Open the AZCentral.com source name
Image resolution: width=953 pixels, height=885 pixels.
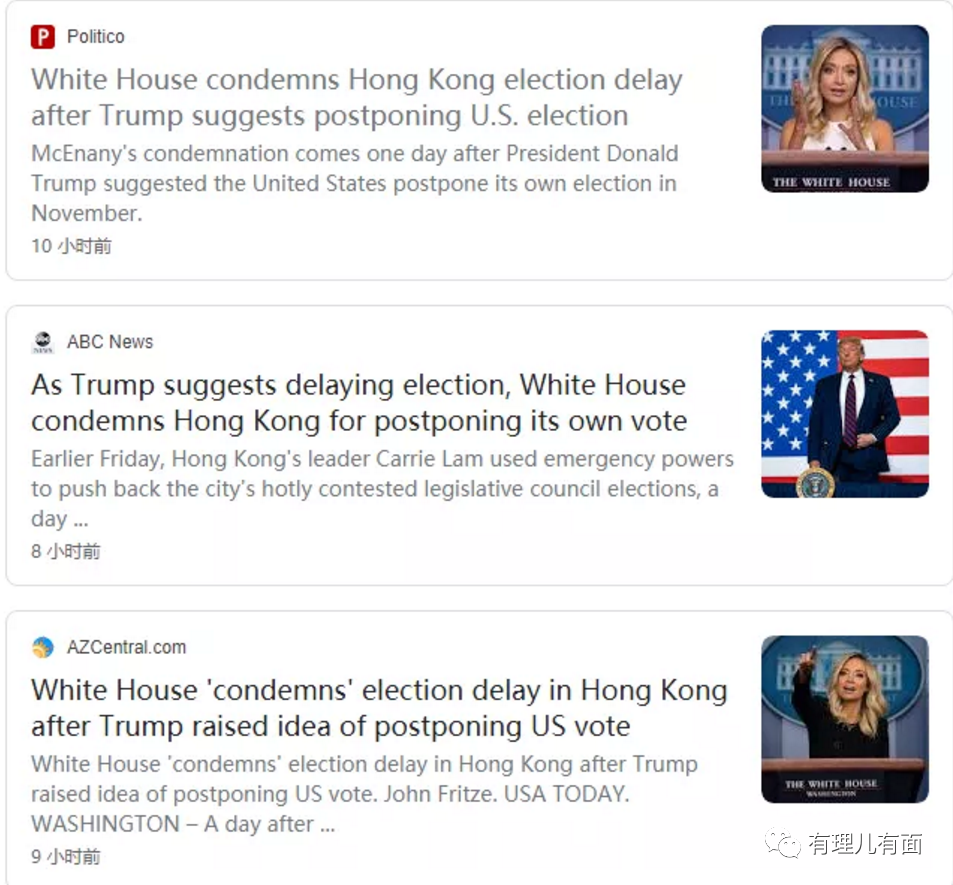(126, 647)
